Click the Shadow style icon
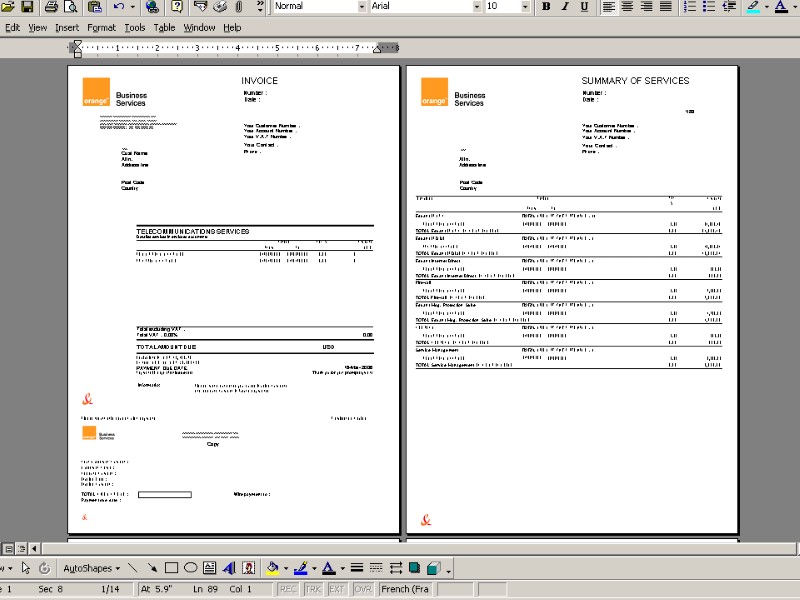The image size is (800, 600). [414, 568]
